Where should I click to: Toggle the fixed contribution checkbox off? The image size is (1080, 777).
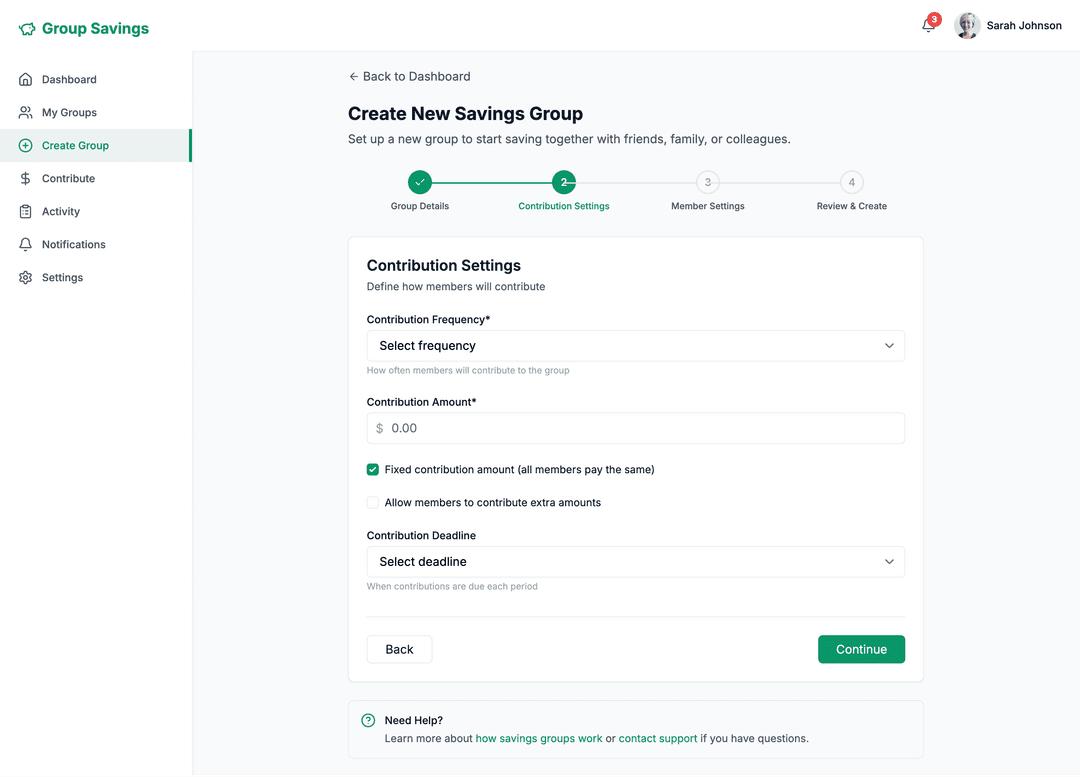[x=372, y=469]
